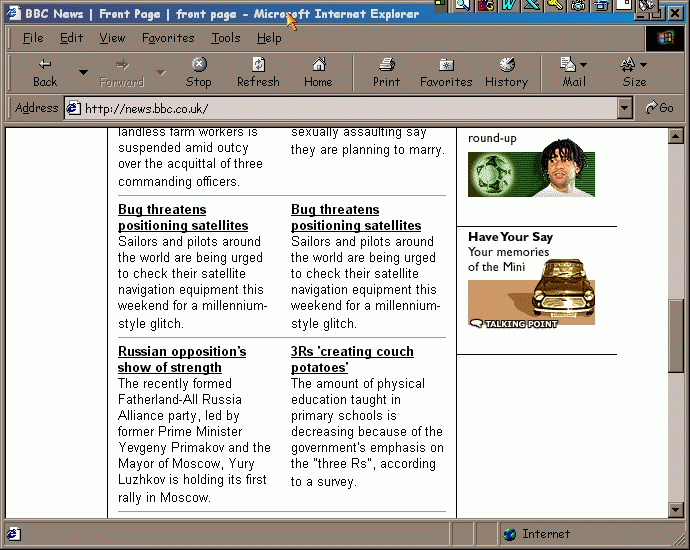
Task: Click the Internet zone globe icon
Action: coord(510,534)
